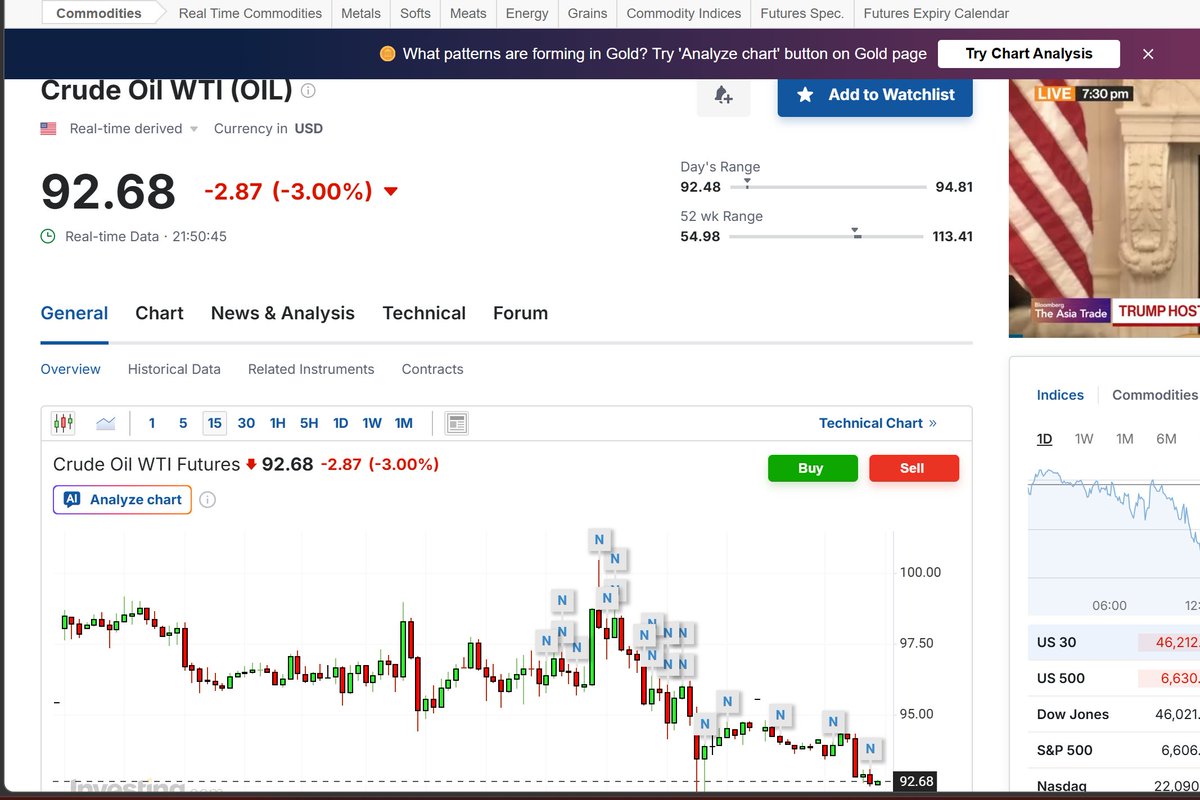
Task: Switch to the area chart type icon
Action: [106, 423]
